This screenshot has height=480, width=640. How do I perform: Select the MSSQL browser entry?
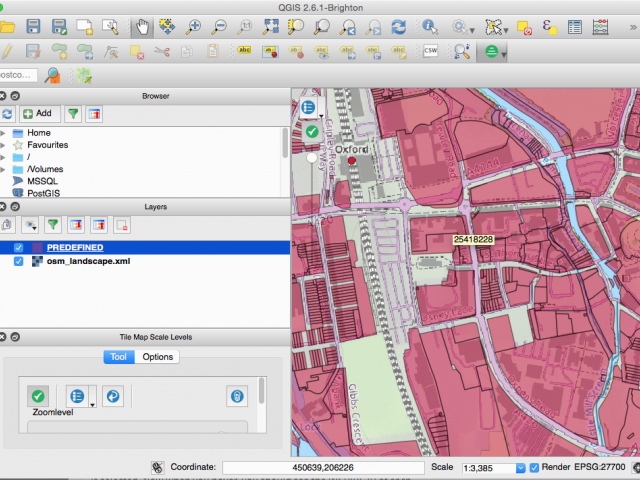point(42,181)
